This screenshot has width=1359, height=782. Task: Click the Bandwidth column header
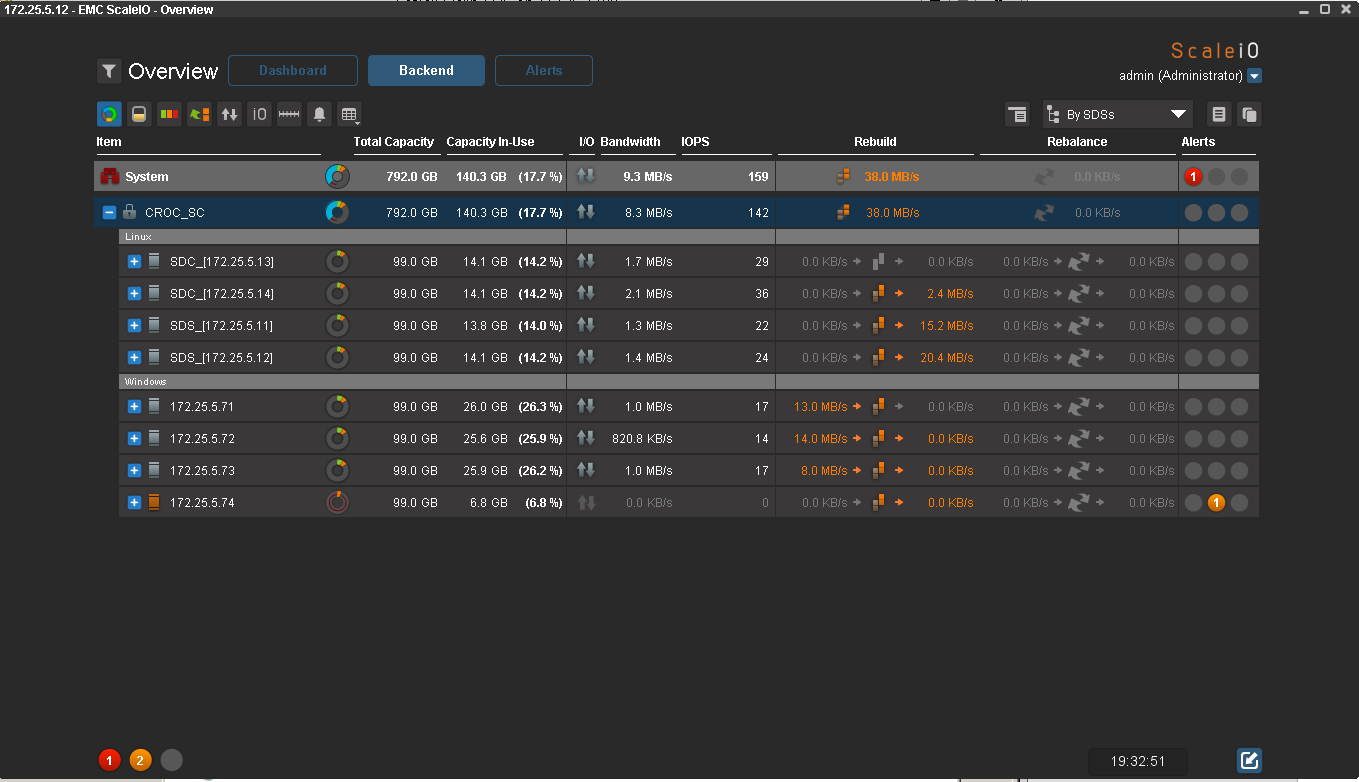click(x=630, y=142)
